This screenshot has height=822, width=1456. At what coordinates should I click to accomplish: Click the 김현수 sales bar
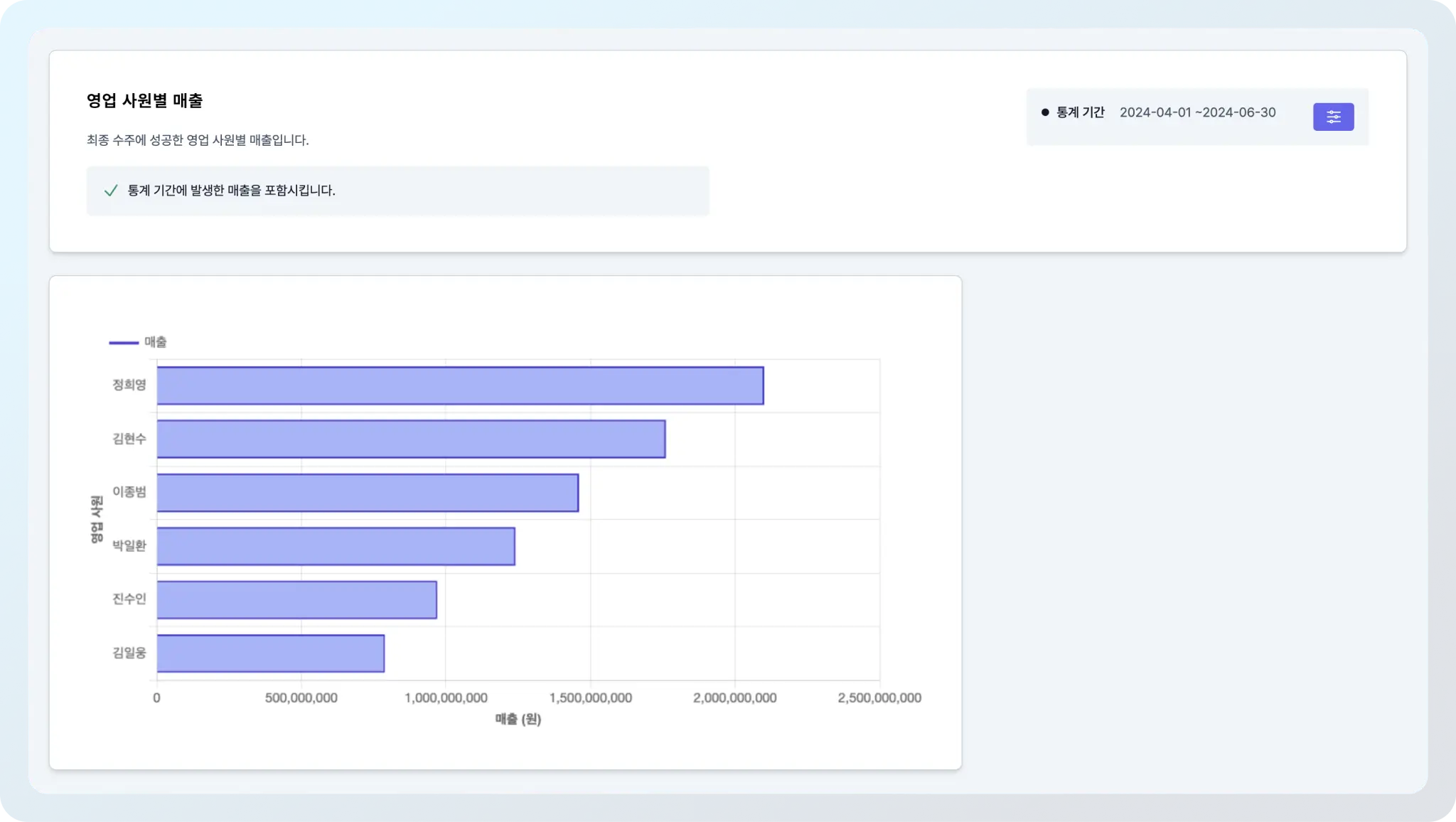[411, 439]
